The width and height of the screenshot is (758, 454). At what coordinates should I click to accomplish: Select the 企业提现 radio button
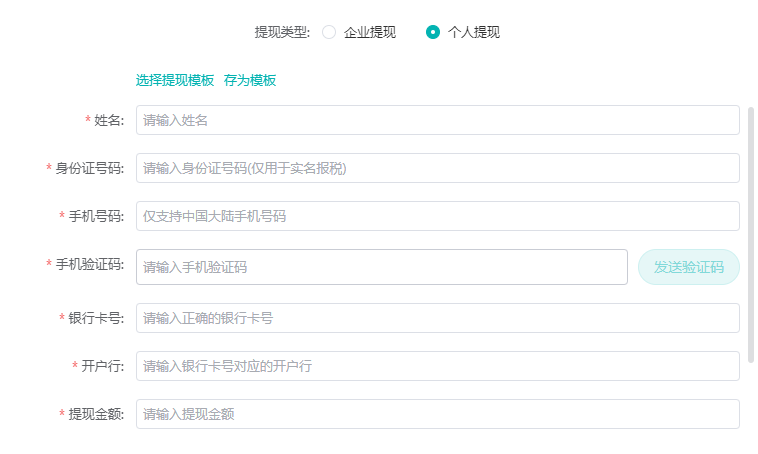[329, 32]
